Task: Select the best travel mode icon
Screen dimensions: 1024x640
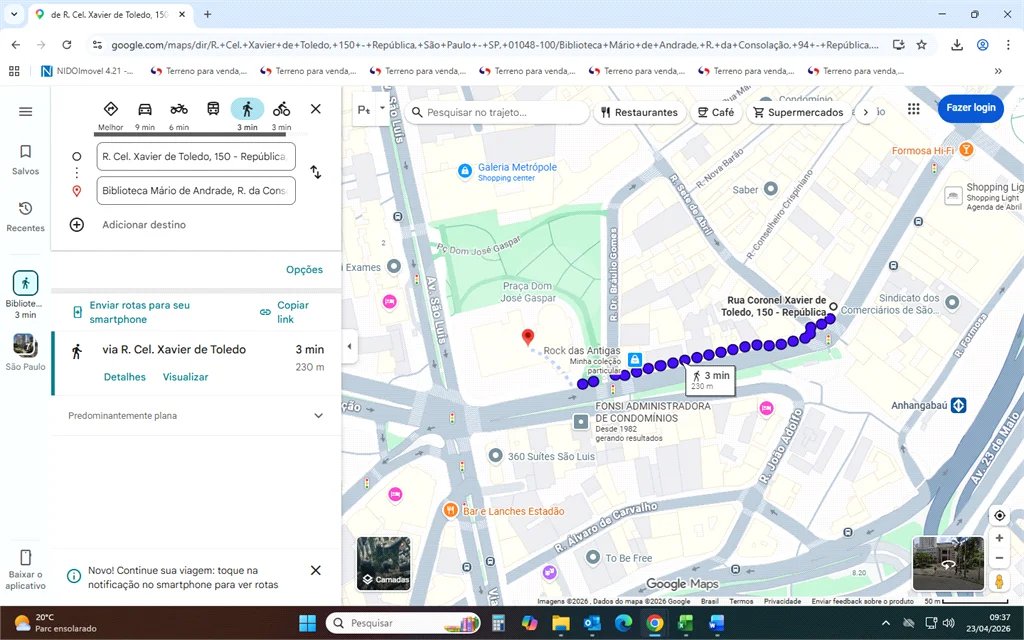Action: coord(110,109)
